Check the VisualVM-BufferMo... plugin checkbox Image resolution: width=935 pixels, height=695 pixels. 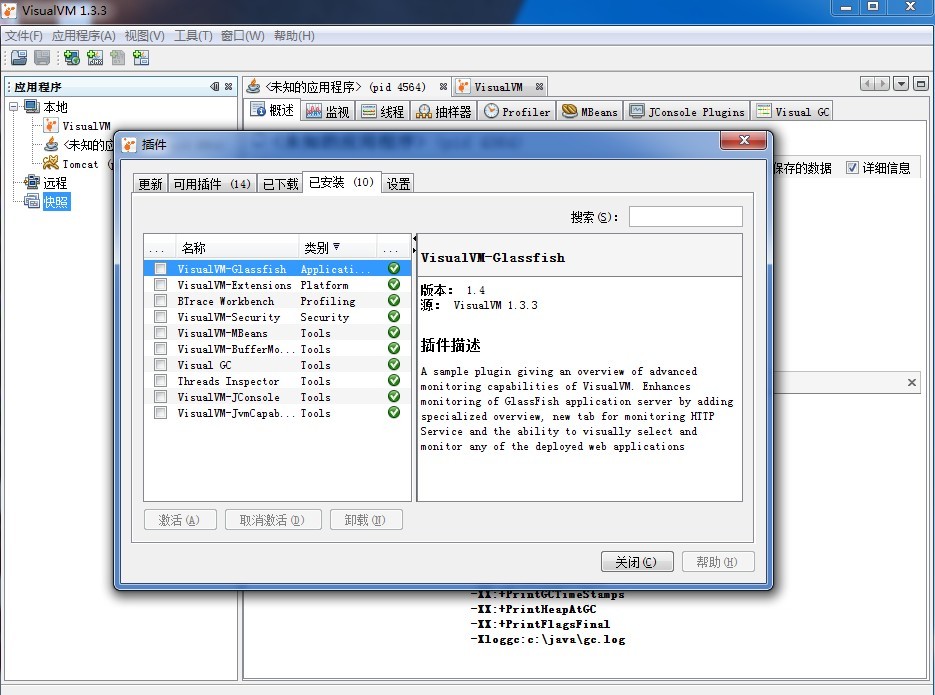tap(160, 349)
